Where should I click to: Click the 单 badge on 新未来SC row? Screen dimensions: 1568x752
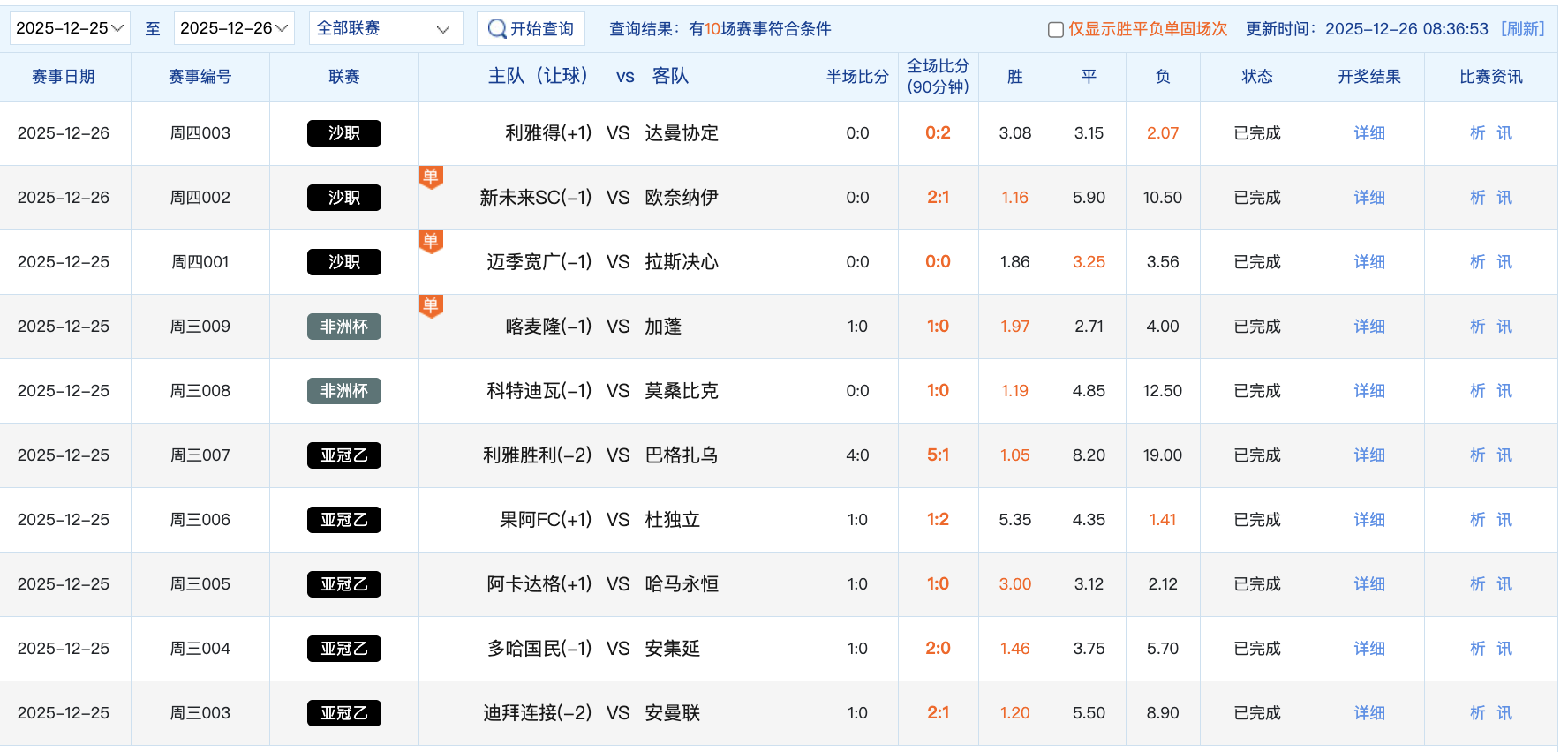tap(431, 177)
